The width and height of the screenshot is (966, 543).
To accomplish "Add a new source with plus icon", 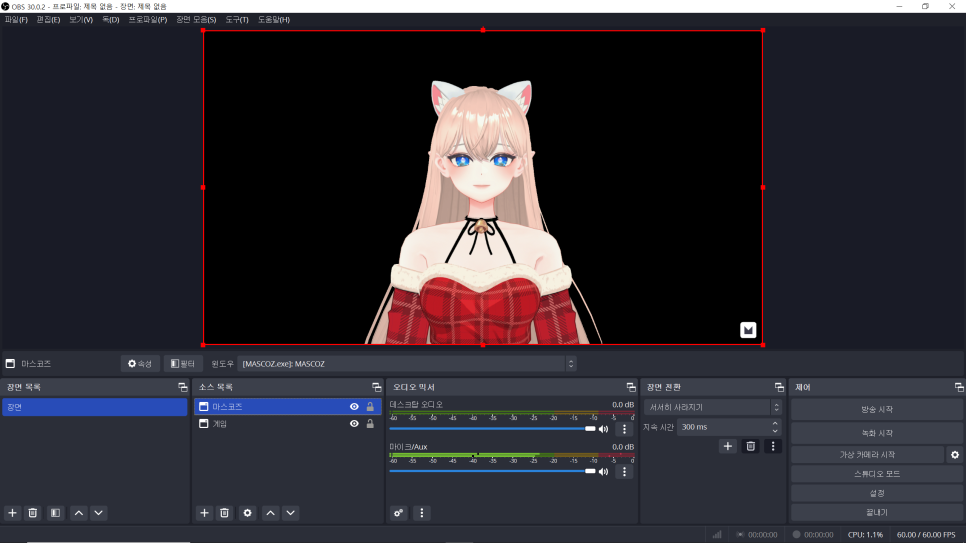I will pyautogui.click(x=205, y=513).
